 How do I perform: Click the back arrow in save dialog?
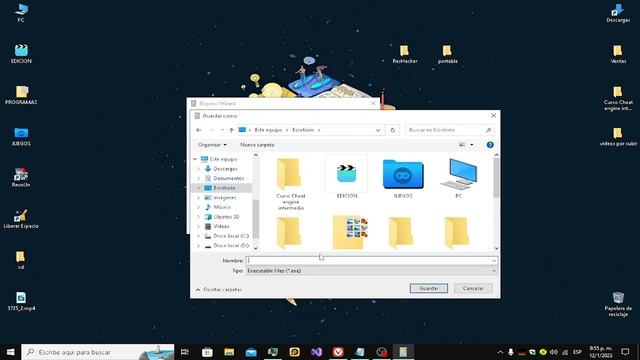(199, 130)
